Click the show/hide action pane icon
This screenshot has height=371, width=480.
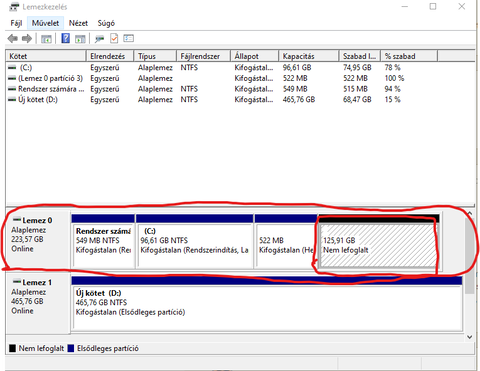click(x=80, y=39)
